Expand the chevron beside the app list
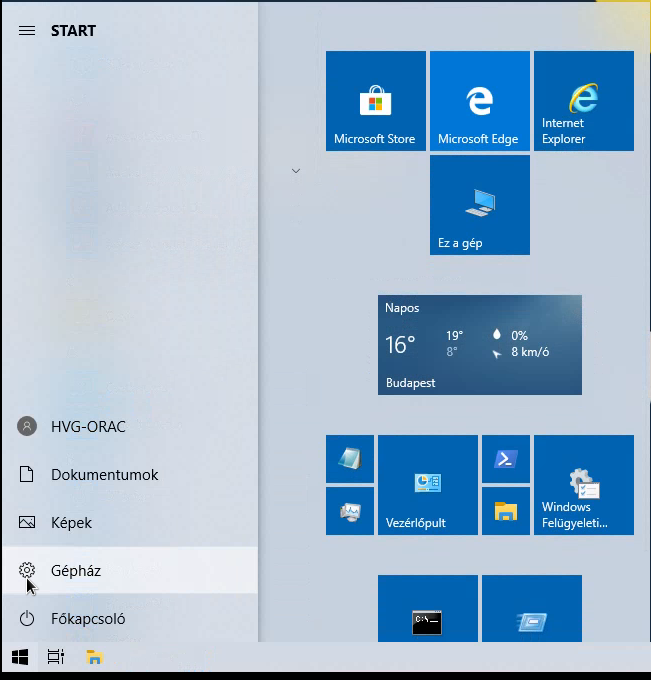The width and height of the screenshot is (651, 680). (x=296, y=171)
